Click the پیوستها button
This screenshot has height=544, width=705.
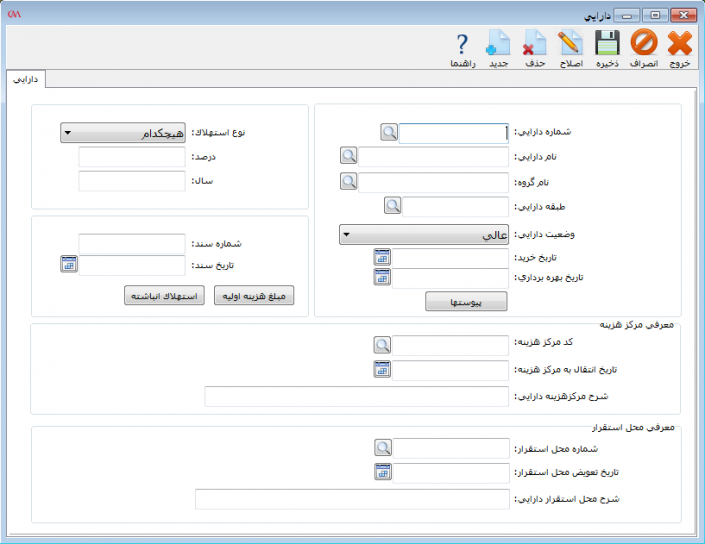pyautogui.click(x=467, y=301)
